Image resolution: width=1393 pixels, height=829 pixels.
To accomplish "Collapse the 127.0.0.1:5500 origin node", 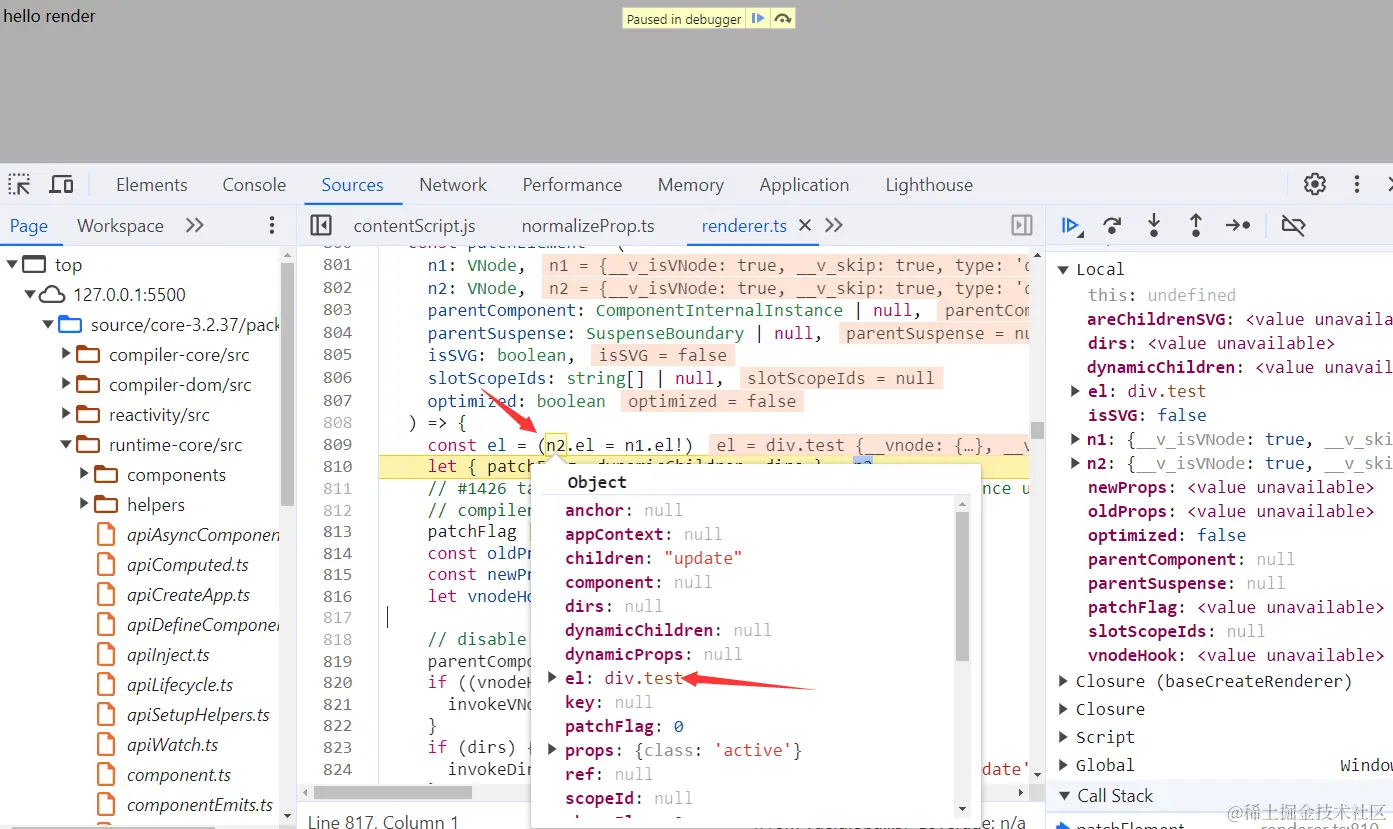I will (30, 295).
